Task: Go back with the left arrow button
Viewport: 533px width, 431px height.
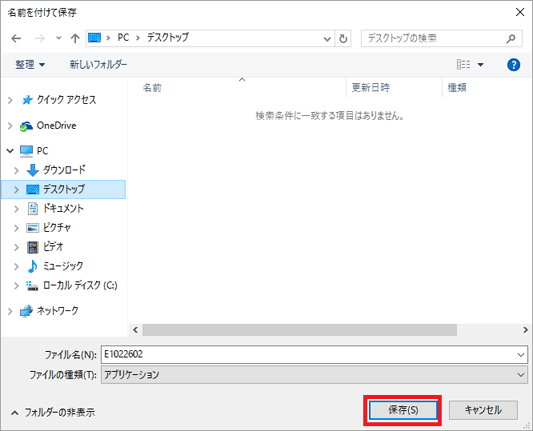Action: pos(16,38)
